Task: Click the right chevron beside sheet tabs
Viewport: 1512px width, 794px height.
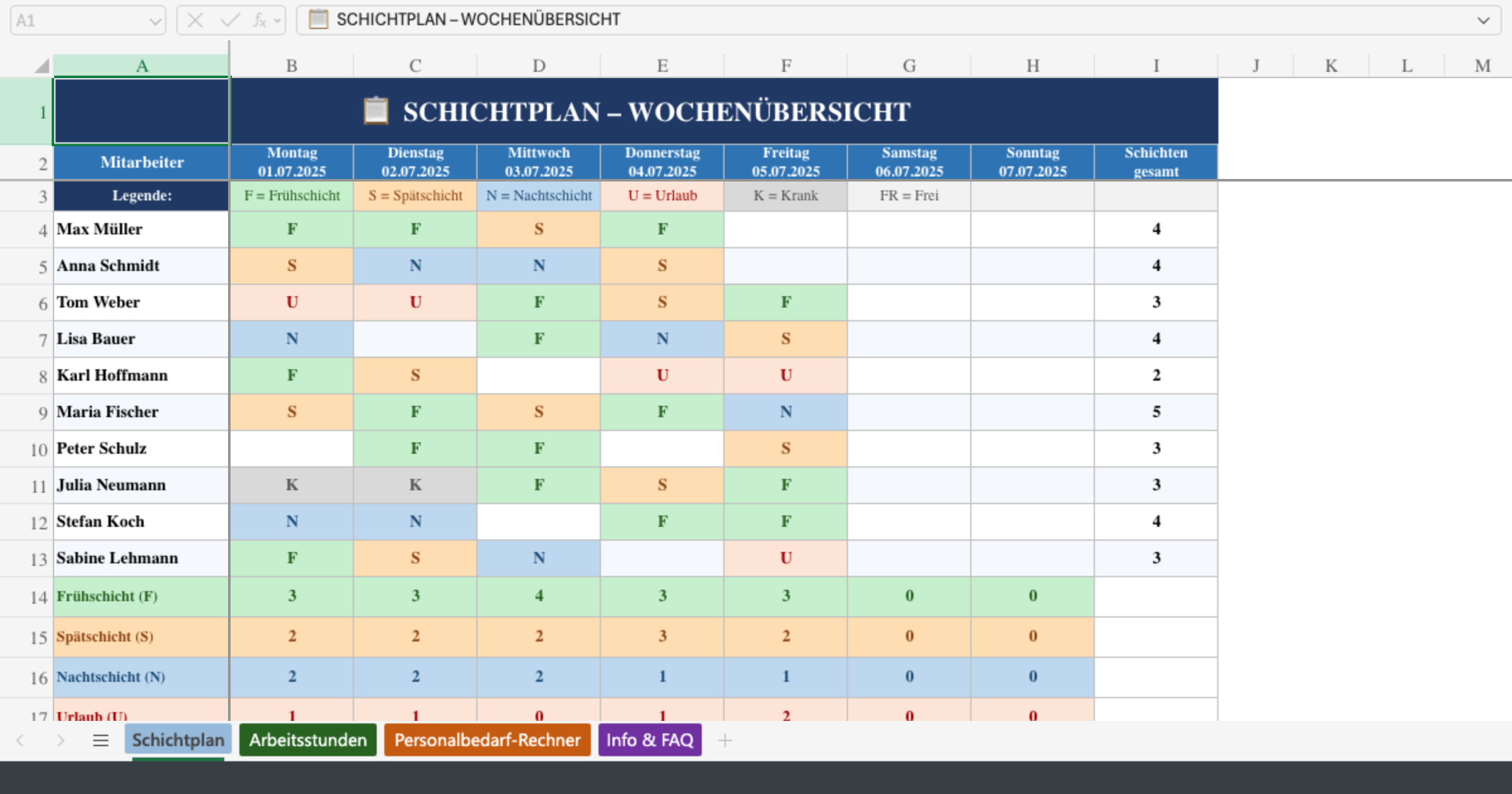Action: 60,740
